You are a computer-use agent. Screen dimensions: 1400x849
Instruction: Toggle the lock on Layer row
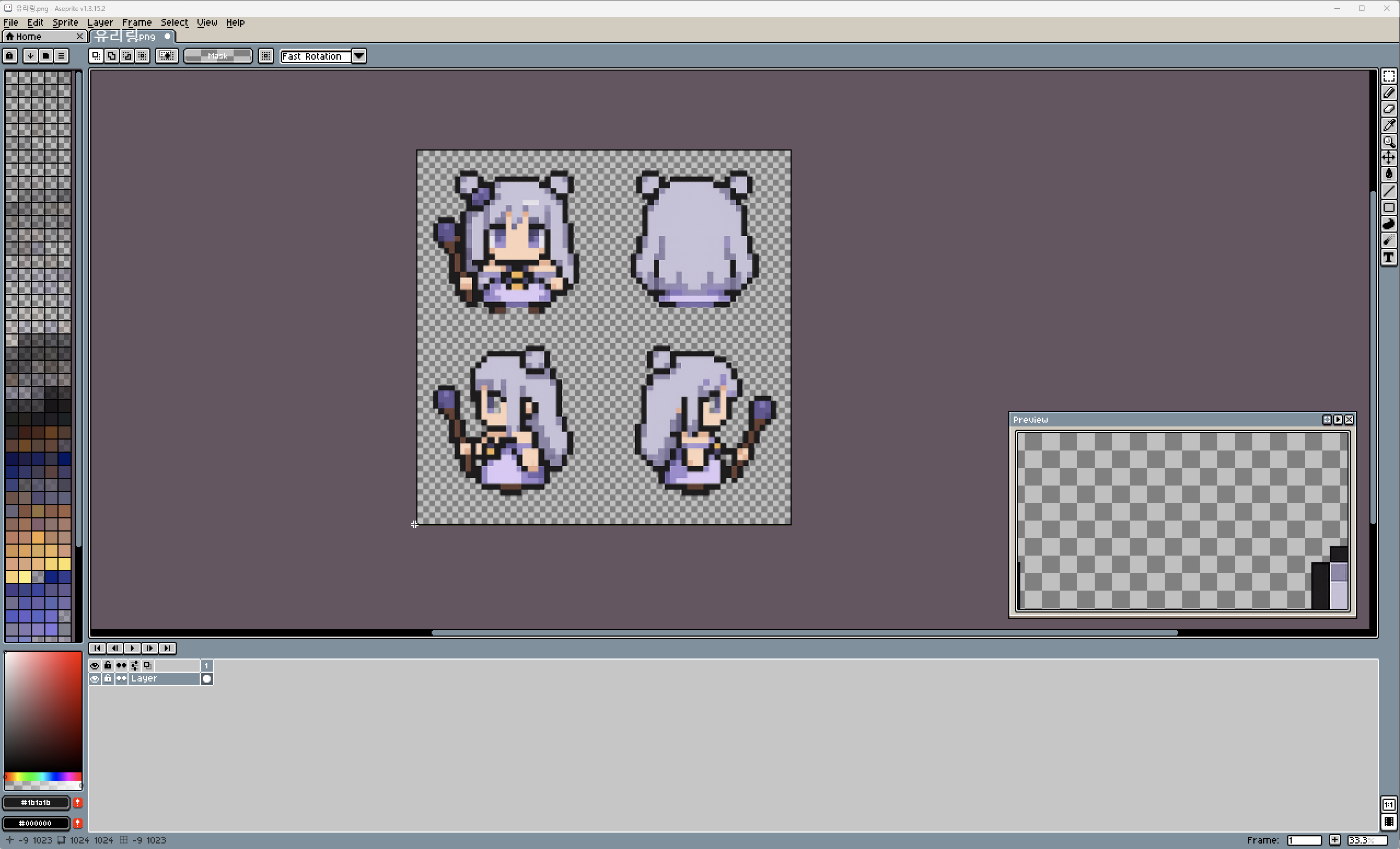pos(107,678)
